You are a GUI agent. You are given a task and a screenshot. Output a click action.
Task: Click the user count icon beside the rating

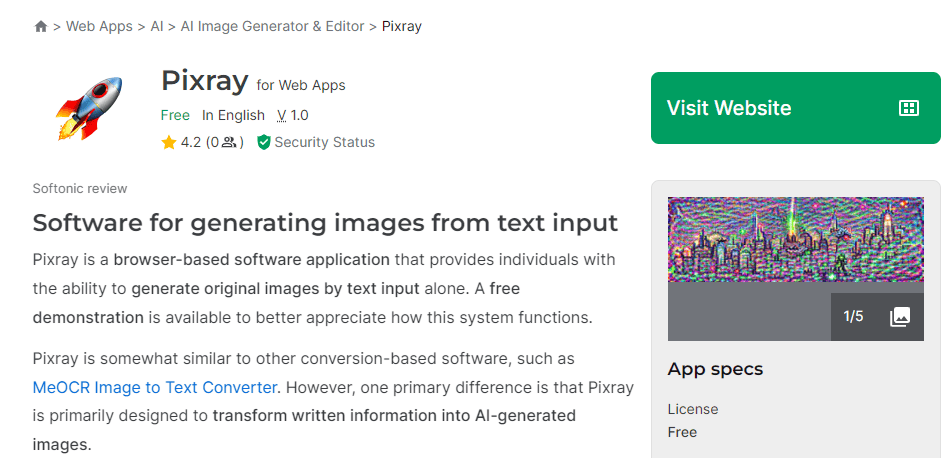(229, 143)
